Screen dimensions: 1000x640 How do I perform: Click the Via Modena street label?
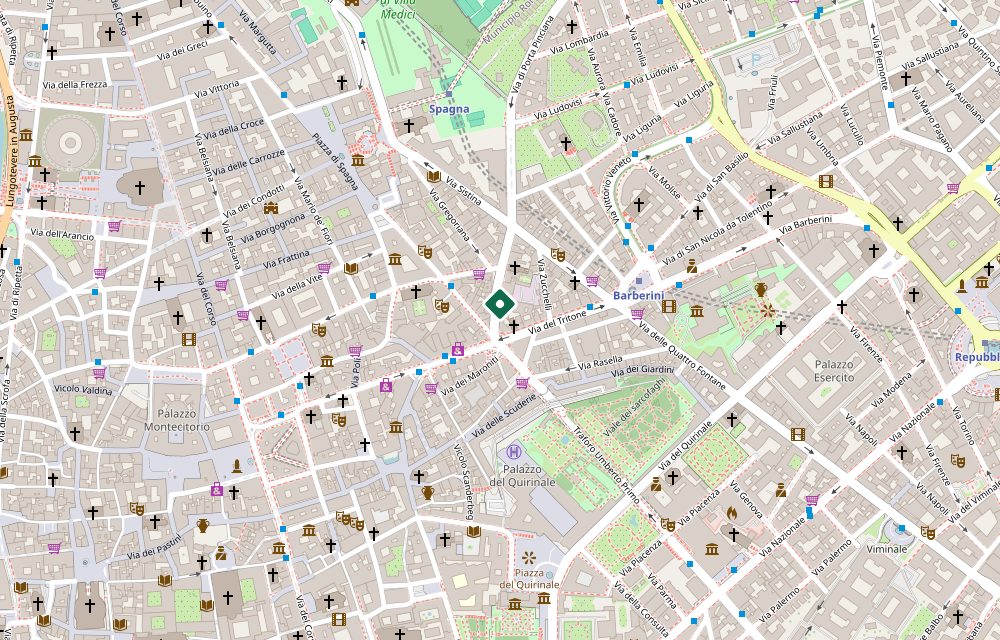[x=892, y=389]
